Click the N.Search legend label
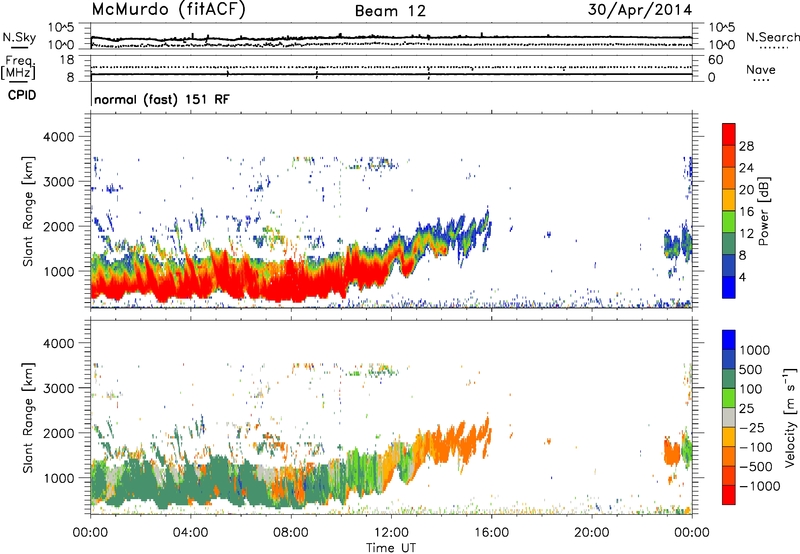 click(772, 37)
